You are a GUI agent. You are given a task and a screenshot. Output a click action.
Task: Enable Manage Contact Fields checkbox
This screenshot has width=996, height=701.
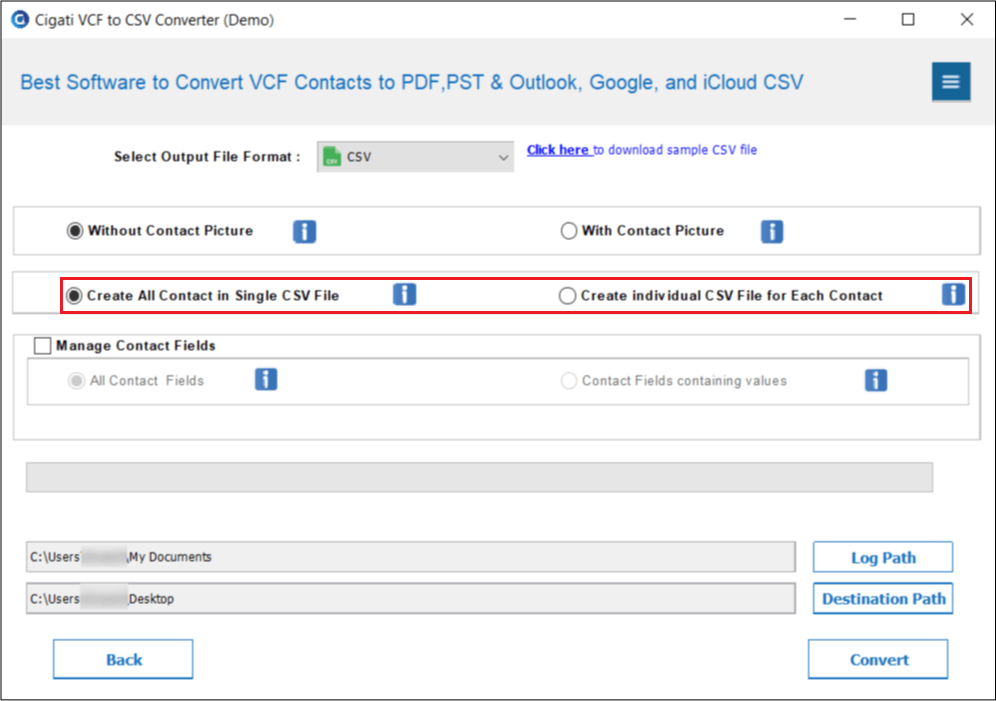coord(43,345)
